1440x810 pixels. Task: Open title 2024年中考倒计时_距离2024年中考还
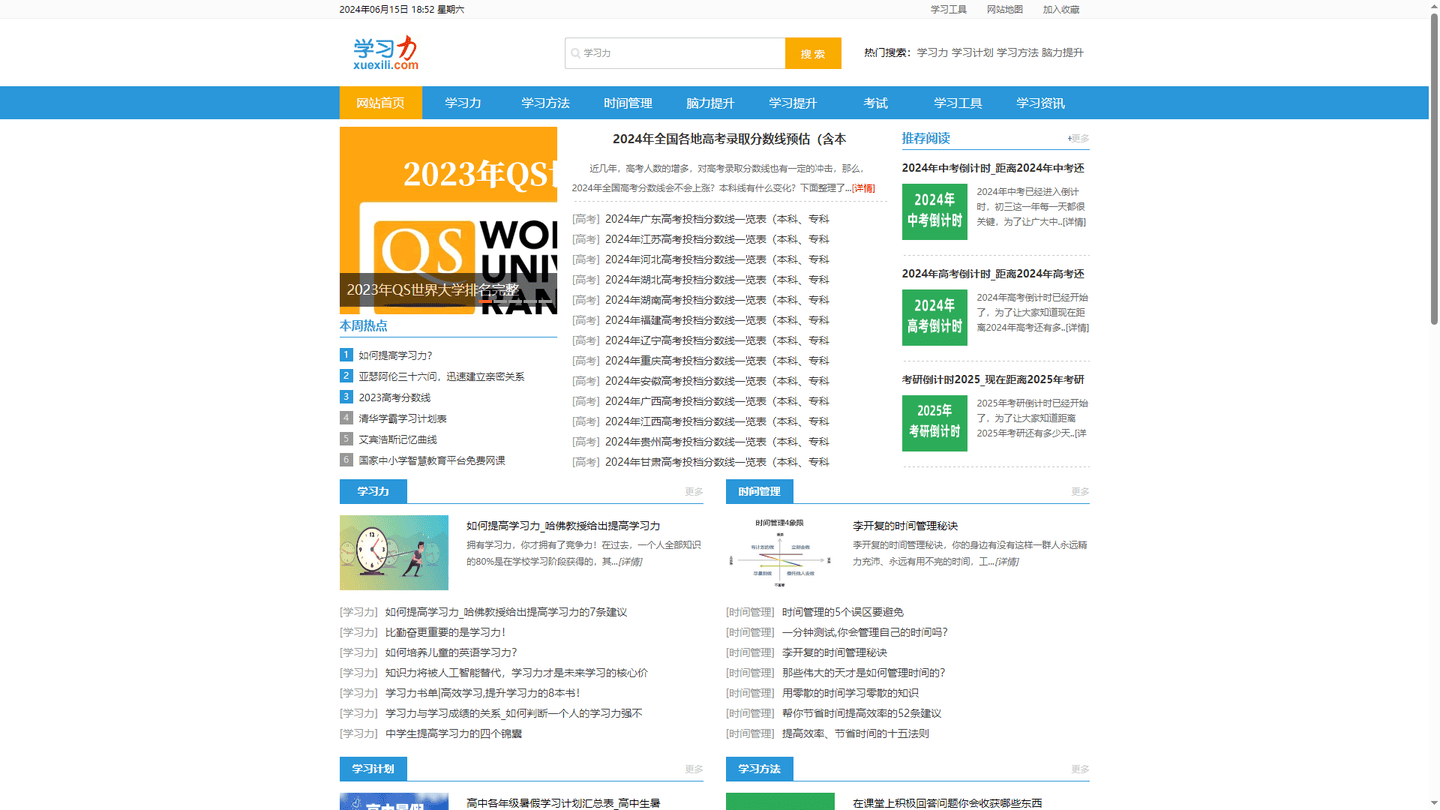pyautogui.click(x=993, y=168)
